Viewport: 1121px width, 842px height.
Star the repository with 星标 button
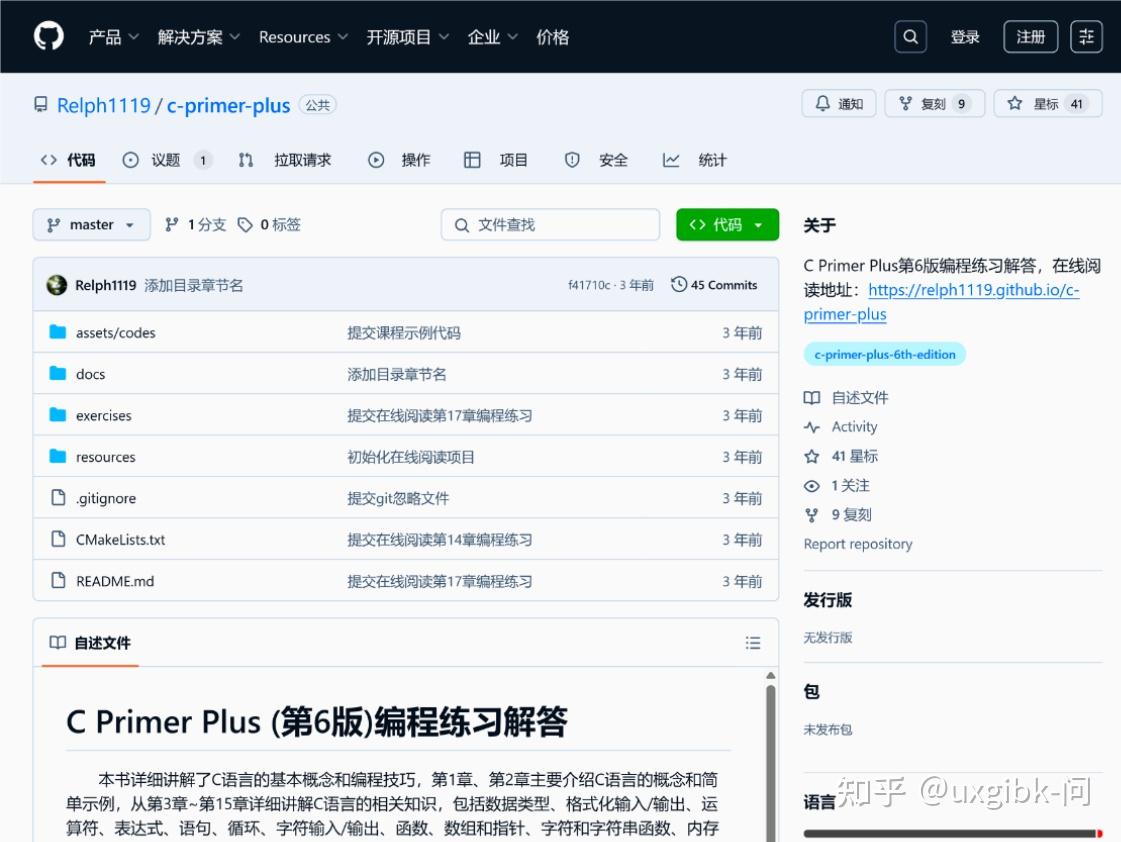pyautogui.click(x=1046, y=102)
